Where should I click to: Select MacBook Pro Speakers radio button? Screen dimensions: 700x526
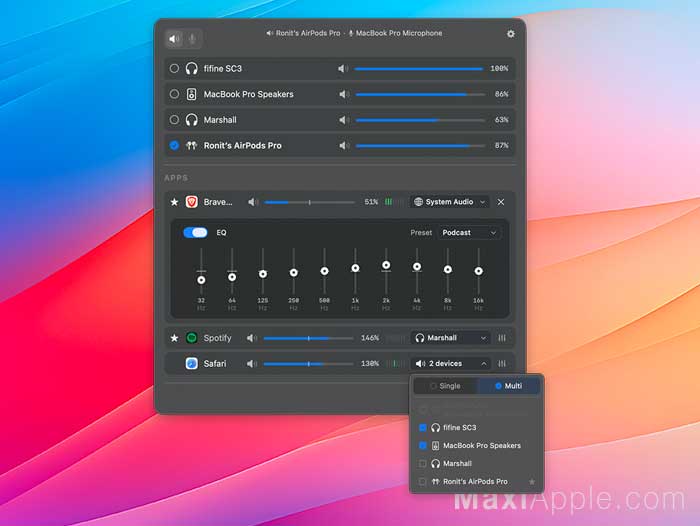[174, 94]
